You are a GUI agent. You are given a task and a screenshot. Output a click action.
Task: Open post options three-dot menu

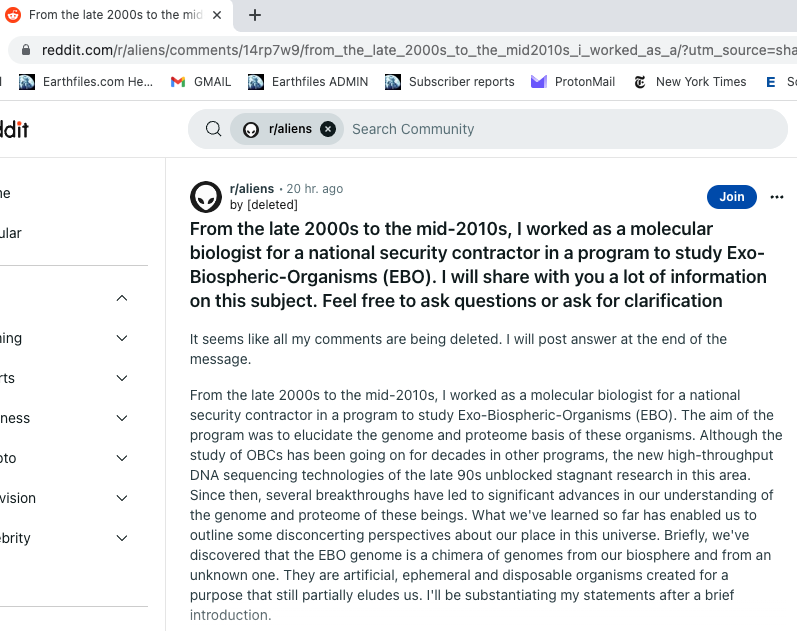[x=777, y=197]
